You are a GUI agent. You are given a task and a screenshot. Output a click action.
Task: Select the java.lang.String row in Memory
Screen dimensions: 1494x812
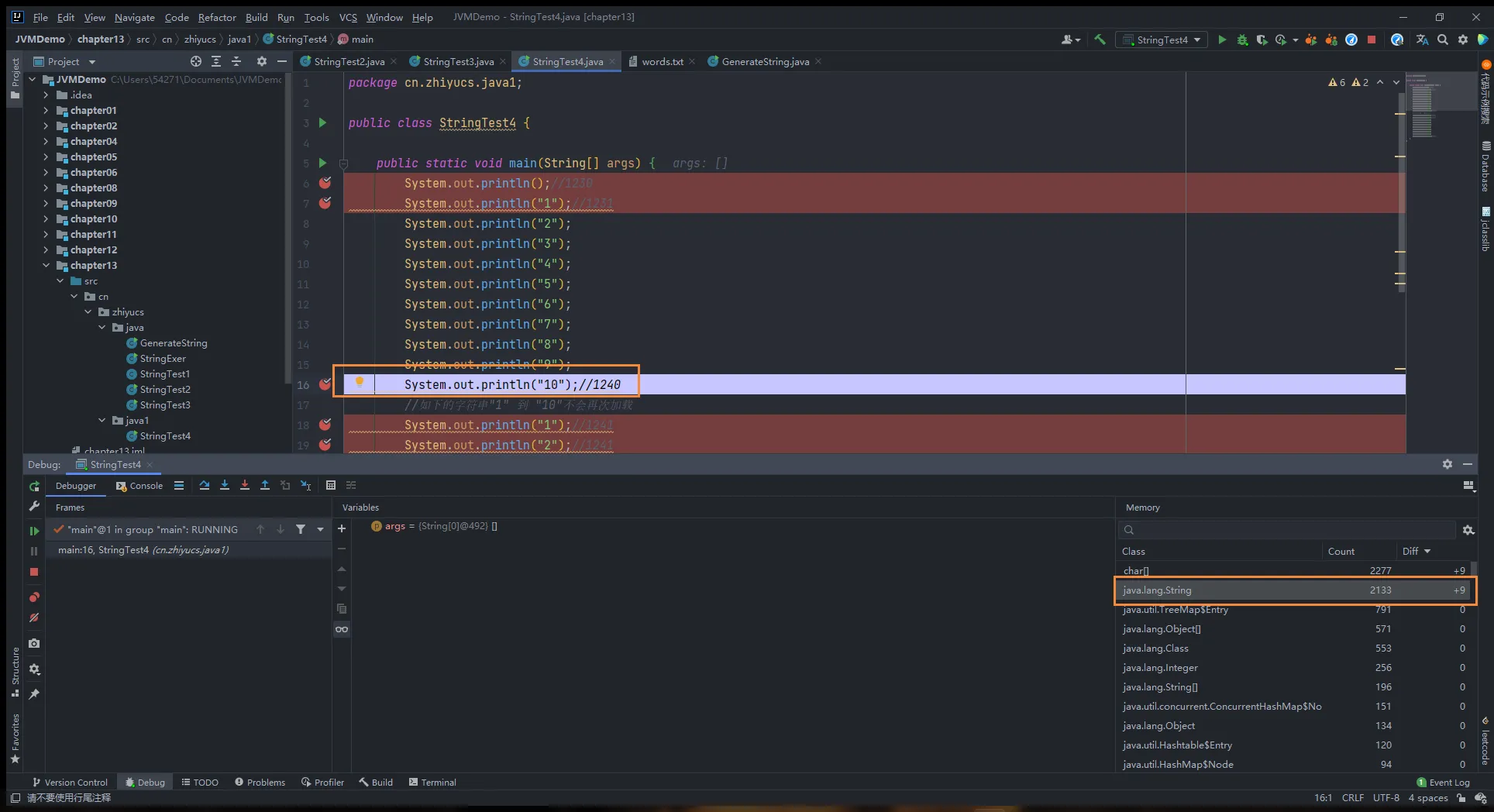[x=1295, y=590]
